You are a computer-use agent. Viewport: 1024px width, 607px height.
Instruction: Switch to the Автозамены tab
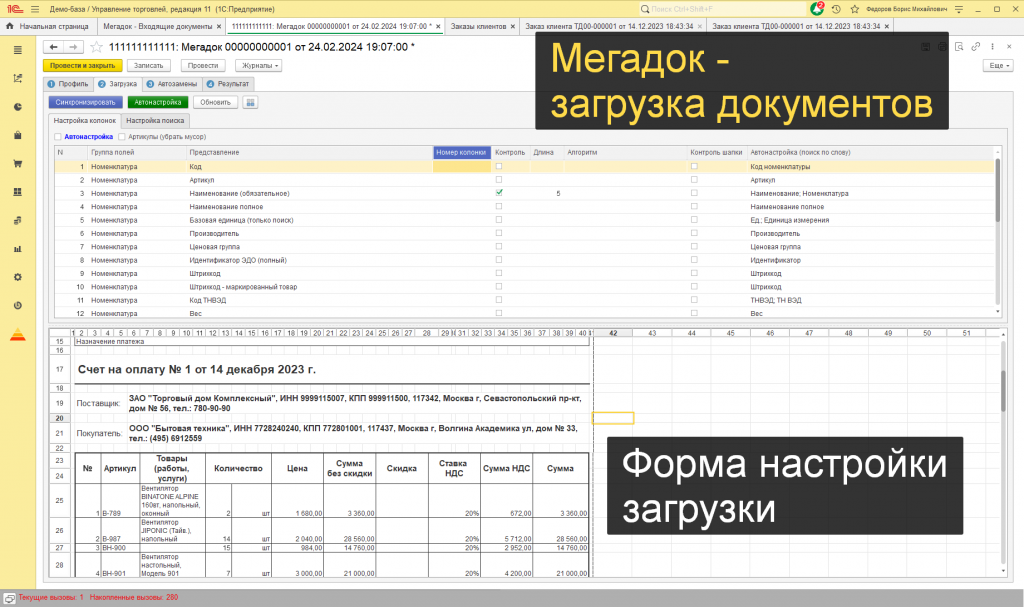172,84
